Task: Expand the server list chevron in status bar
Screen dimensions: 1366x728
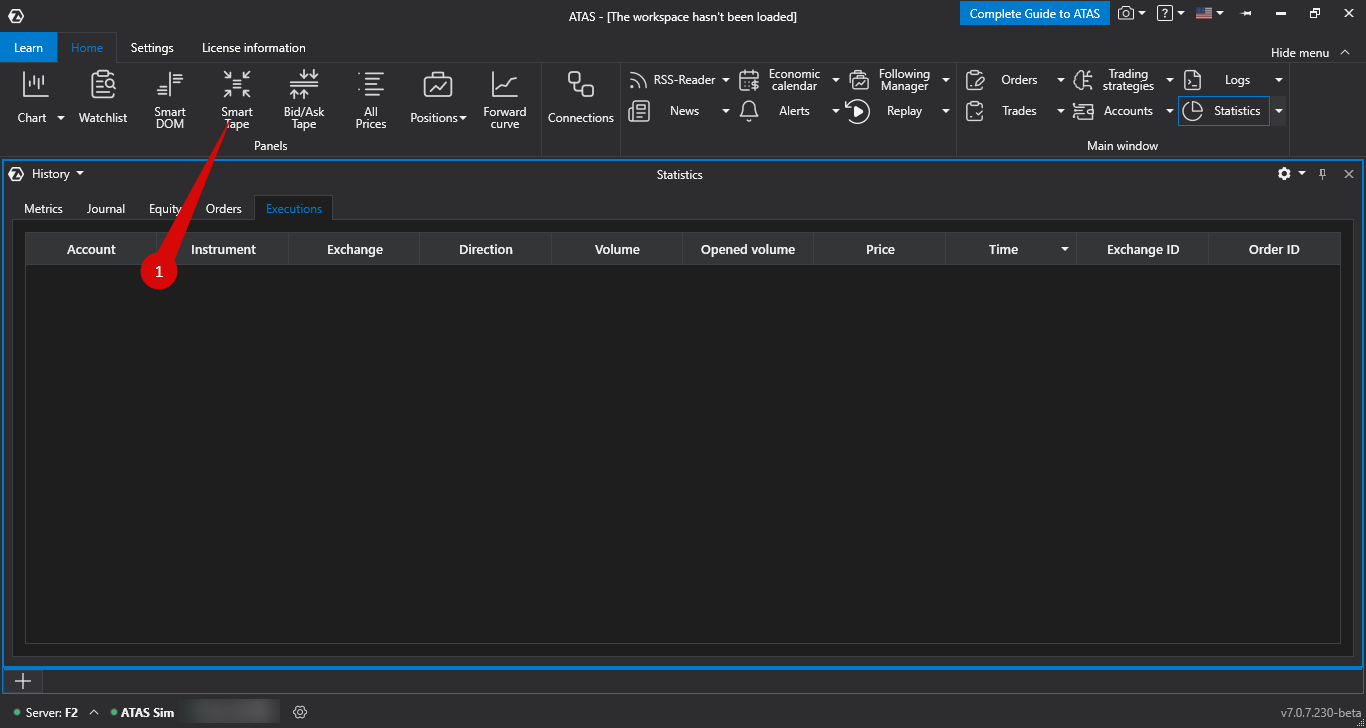Action: 94,712
